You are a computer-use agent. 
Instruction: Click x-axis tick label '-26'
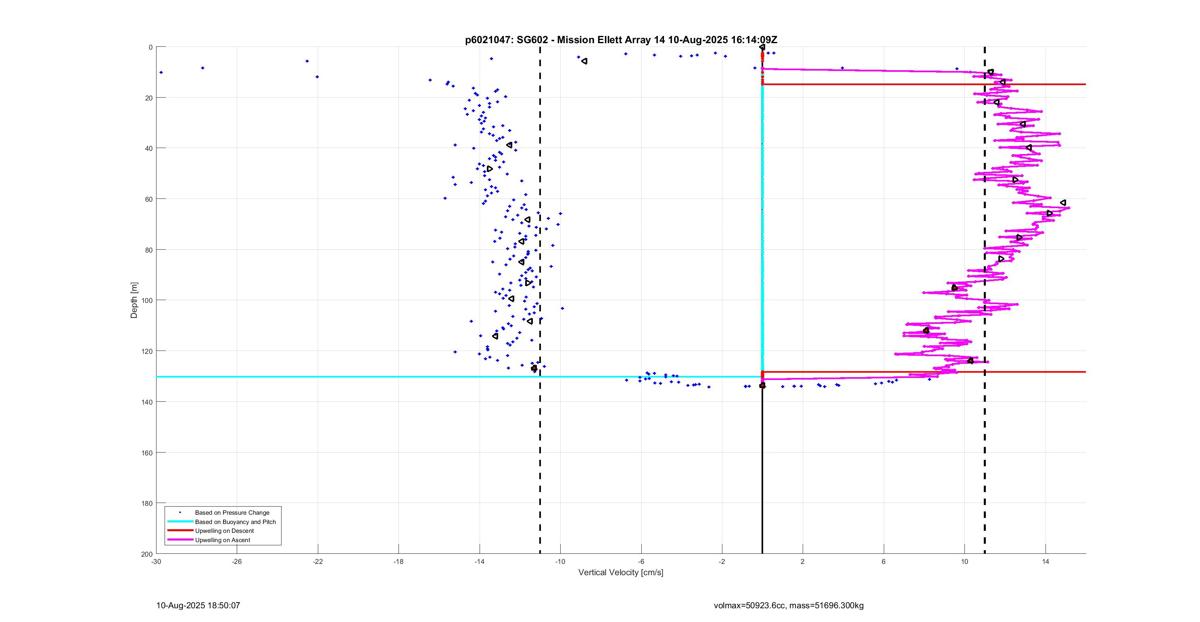click(x=237, y=561)
